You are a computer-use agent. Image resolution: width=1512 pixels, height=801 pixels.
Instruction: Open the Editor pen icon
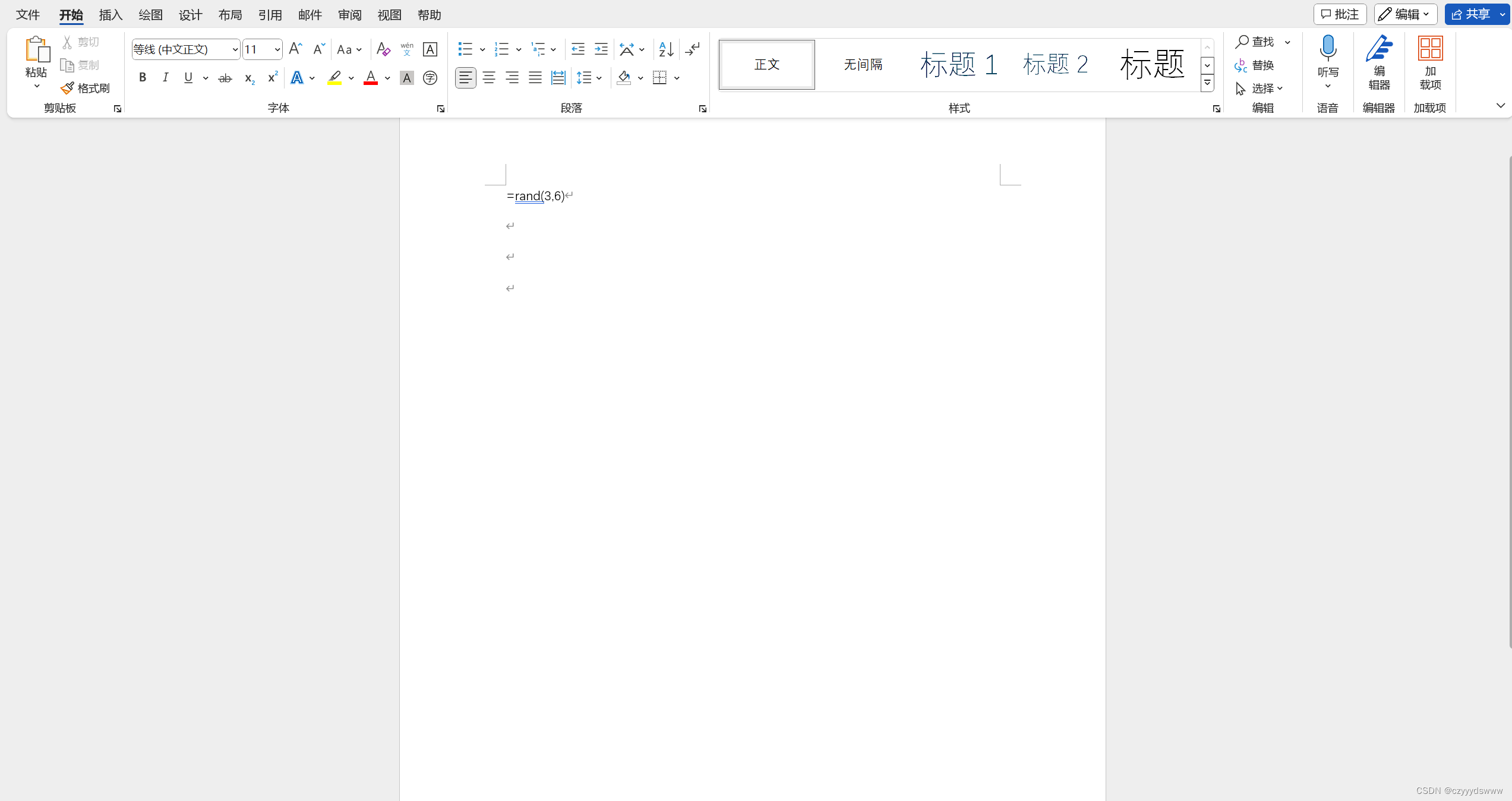(1379, 49)
